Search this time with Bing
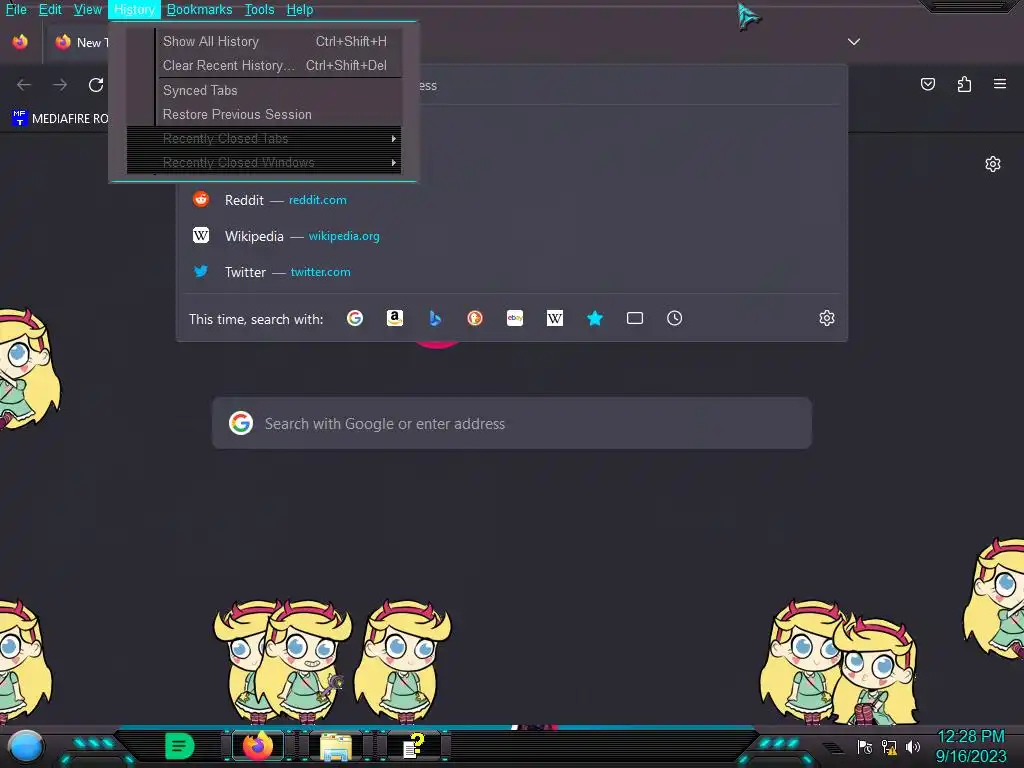Screen dimensions: 1024x768 click(x=435, y=318)
